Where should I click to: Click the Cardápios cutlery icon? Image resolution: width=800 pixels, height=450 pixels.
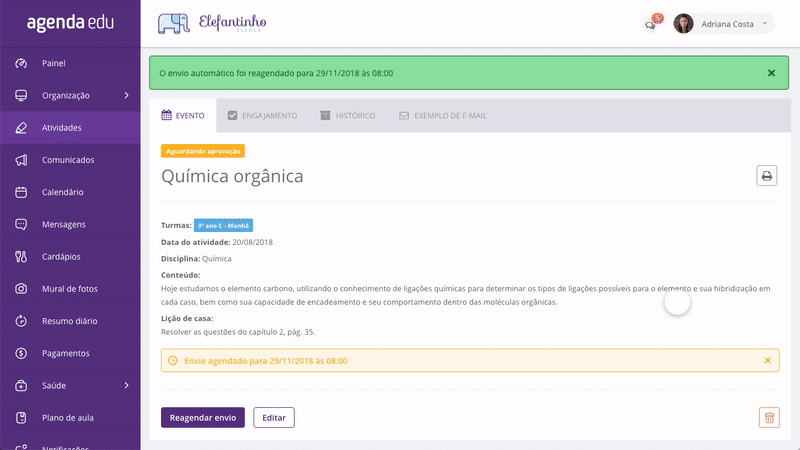[x=21, y=256]
